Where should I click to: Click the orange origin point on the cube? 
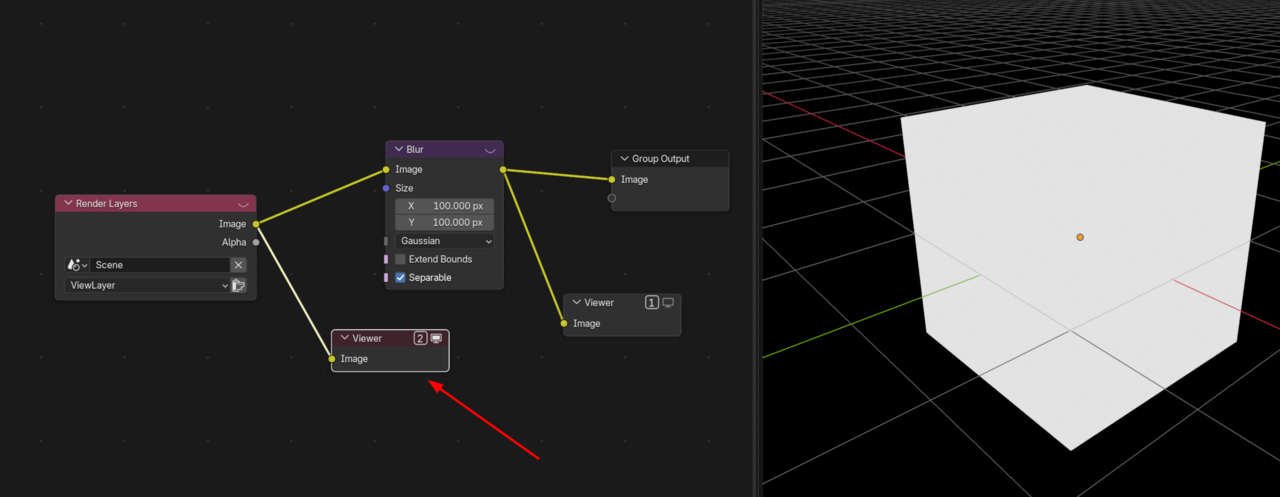coord(1080,237)
